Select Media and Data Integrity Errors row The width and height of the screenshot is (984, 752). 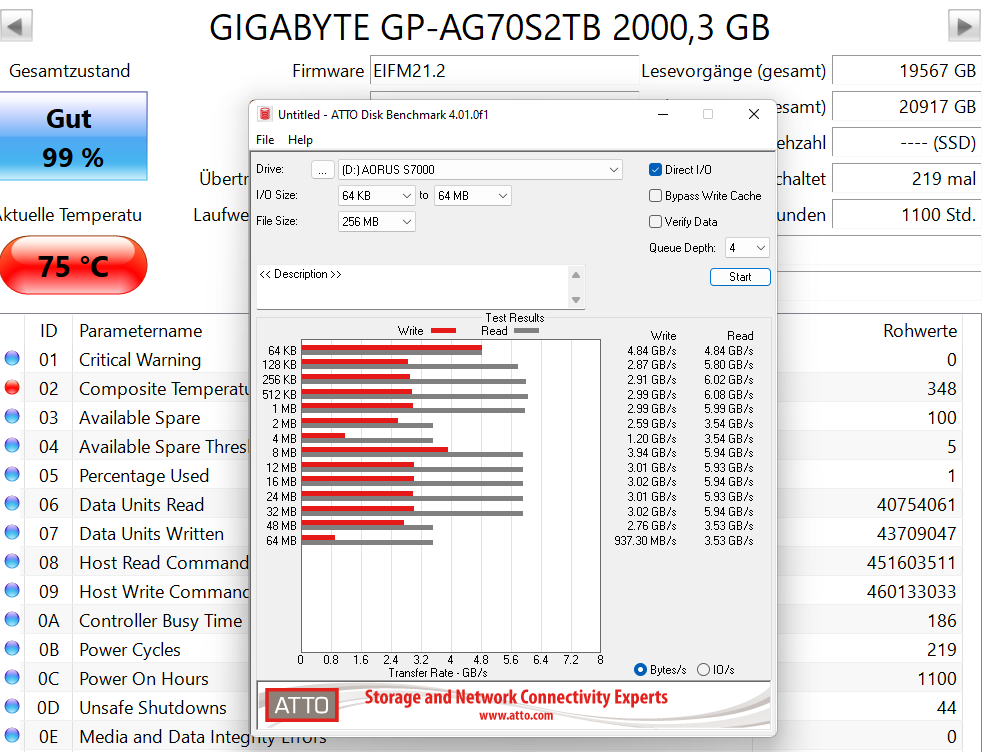202,736
